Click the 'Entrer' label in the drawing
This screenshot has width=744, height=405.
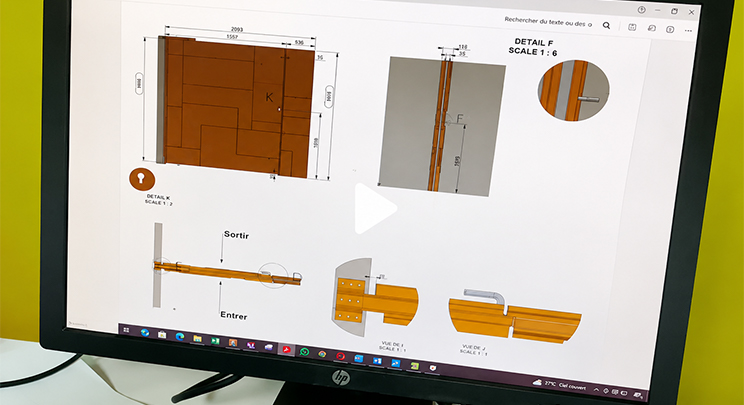coord(233,315)
